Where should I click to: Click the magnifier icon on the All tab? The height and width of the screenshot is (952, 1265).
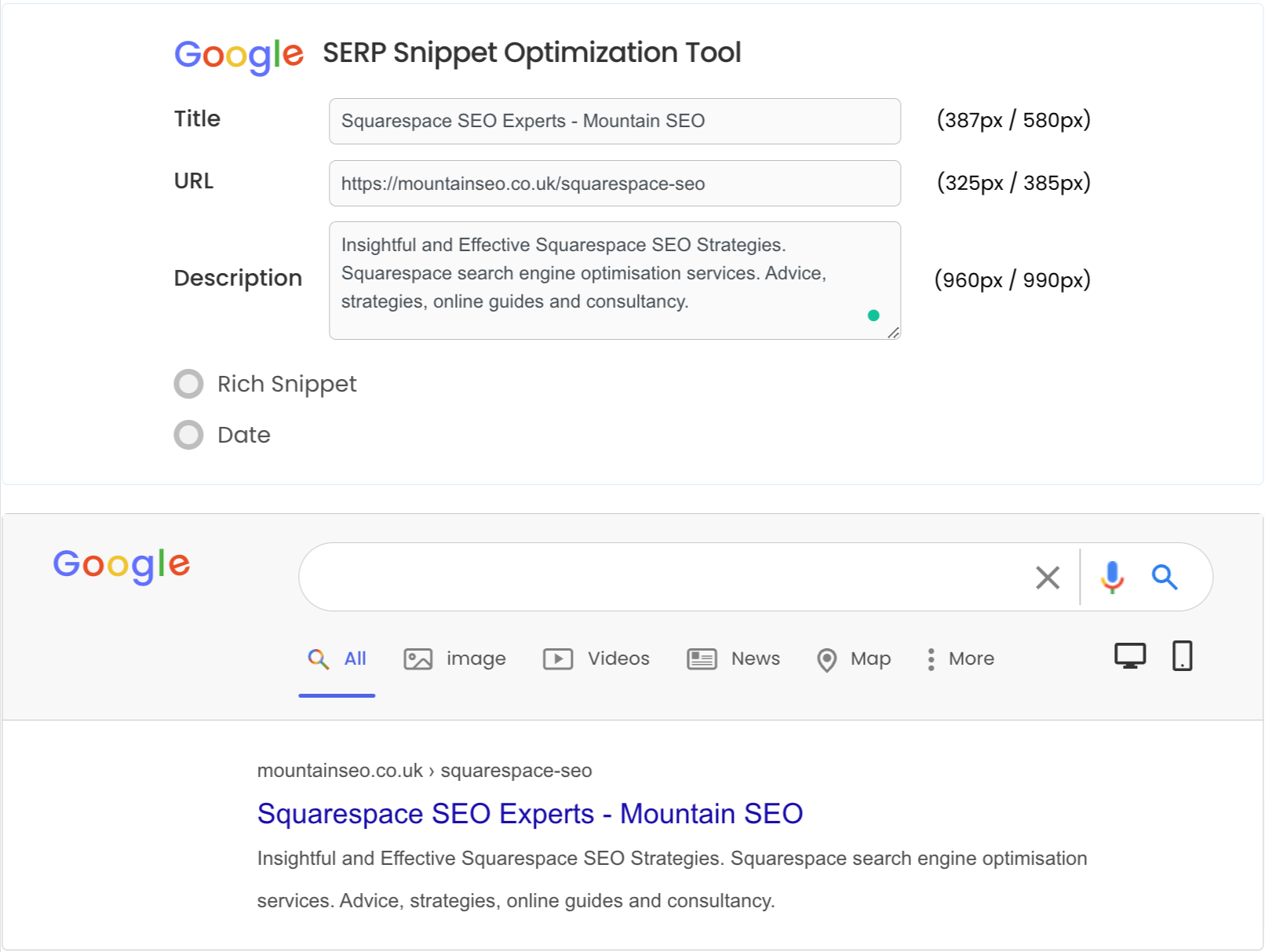[318, 659]
